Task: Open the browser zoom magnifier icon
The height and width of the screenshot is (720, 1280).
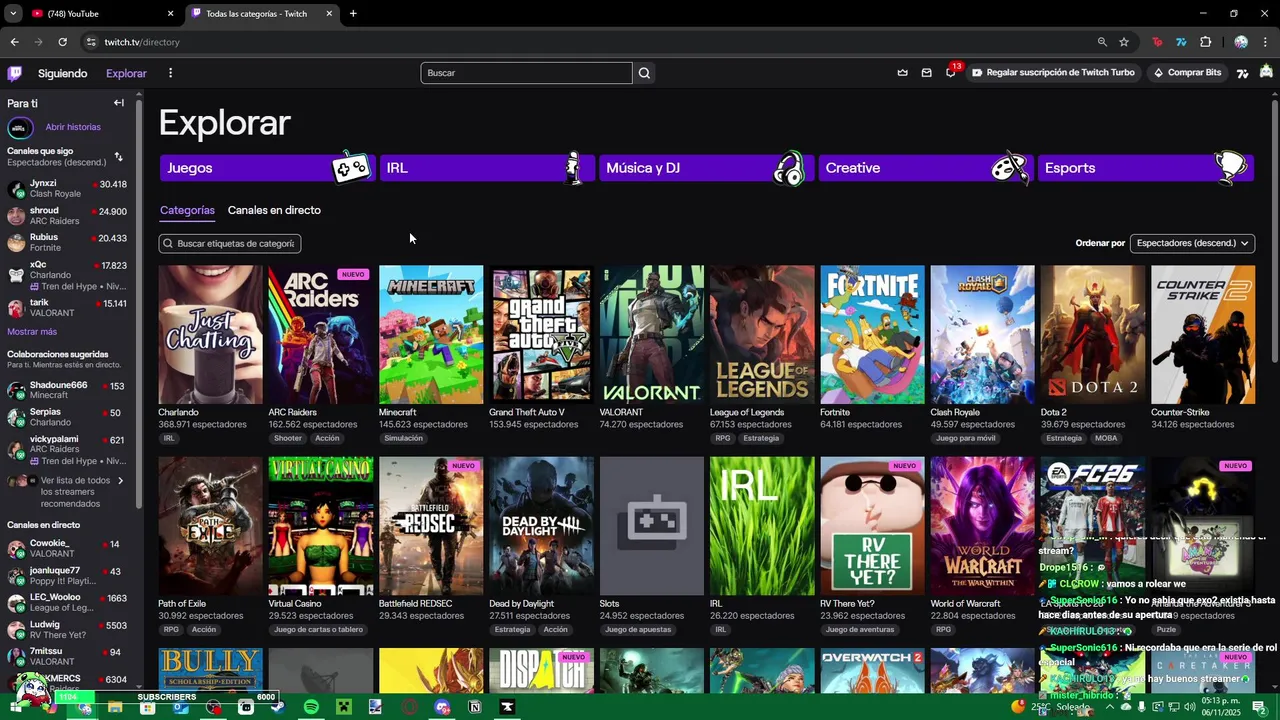Action: (1102, 42)
